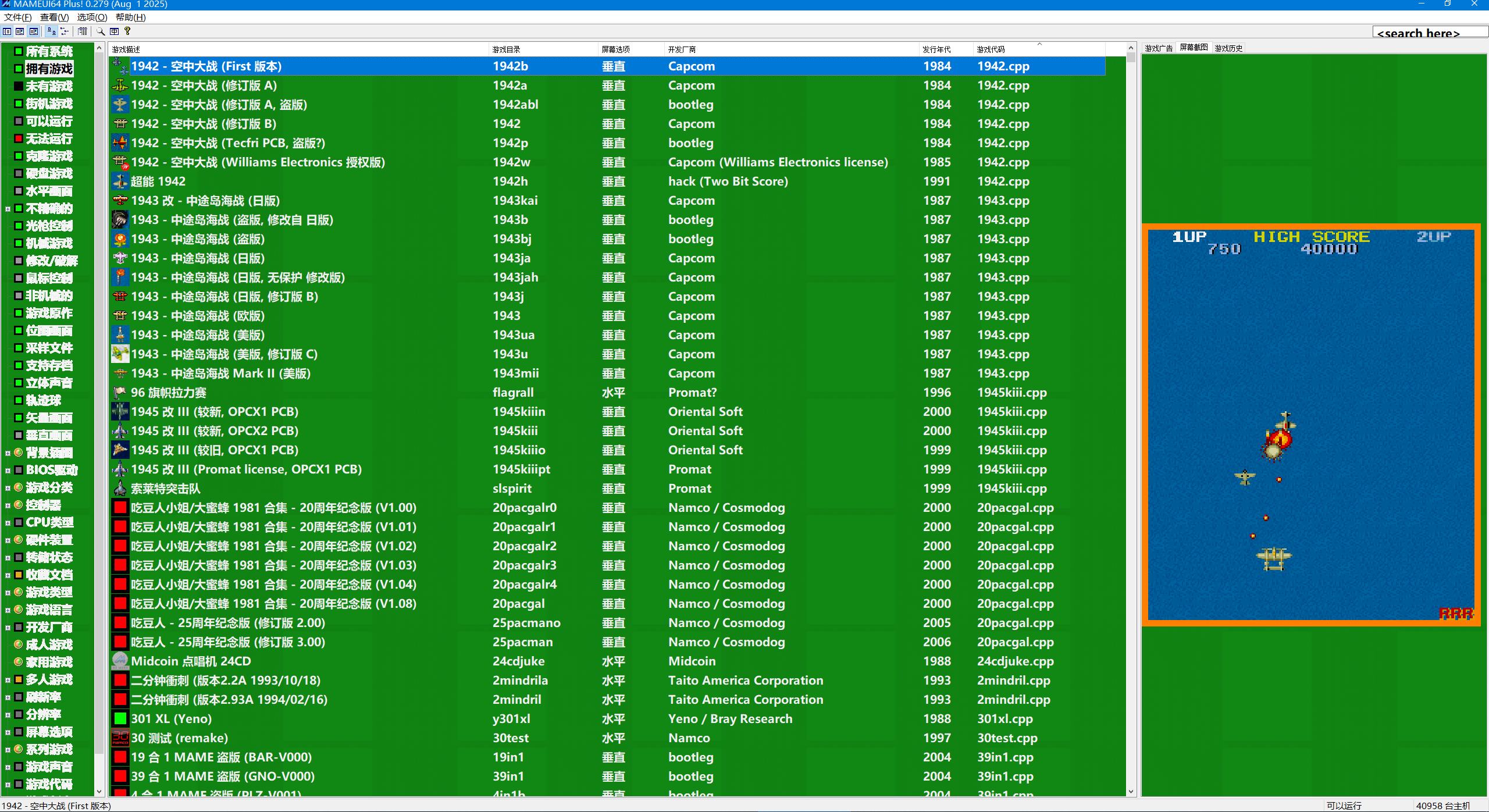The width and height of the screenshot is (1489, 812).
Task: Select the row 39 合 1 MAME 盗版 (GNO-V000)
Action: (x=608, y=777)
